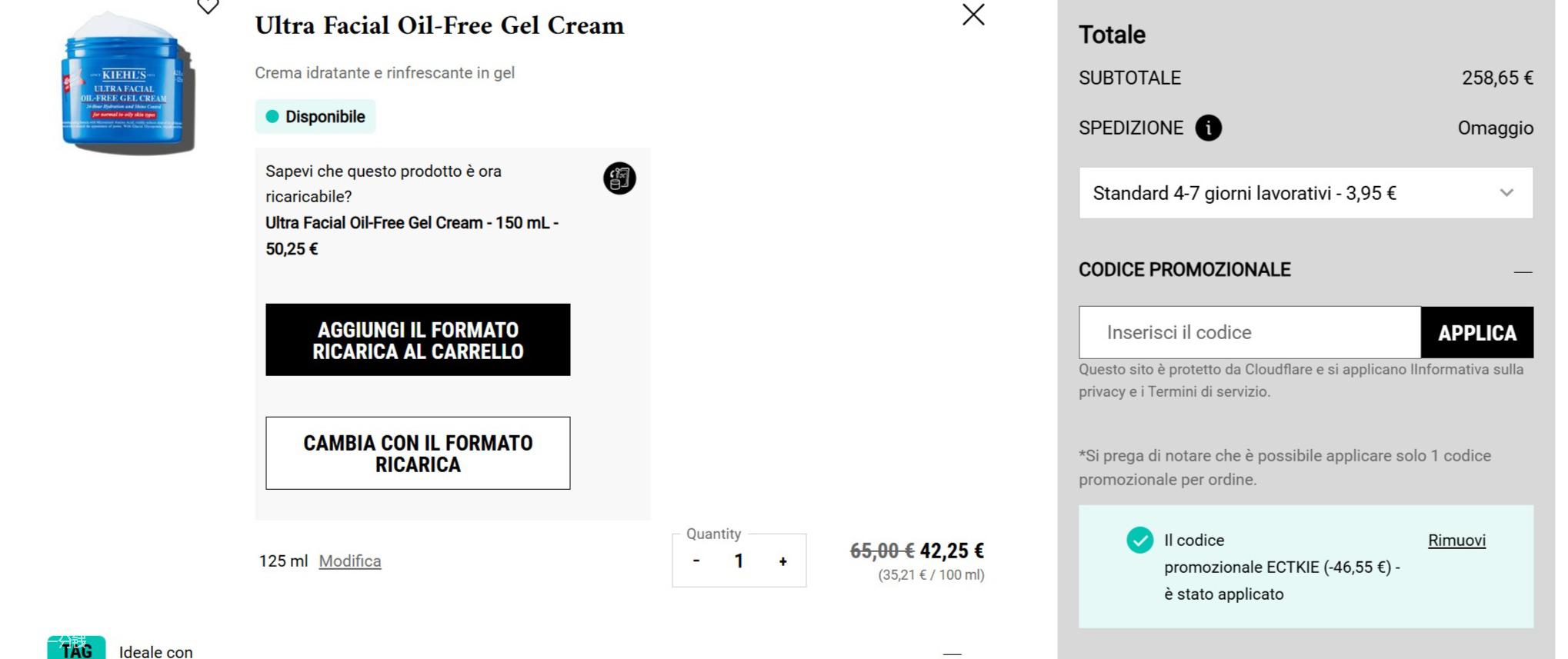Click the Modifica size link
The height and width of the screenshot is (659, 1568).
350,561
